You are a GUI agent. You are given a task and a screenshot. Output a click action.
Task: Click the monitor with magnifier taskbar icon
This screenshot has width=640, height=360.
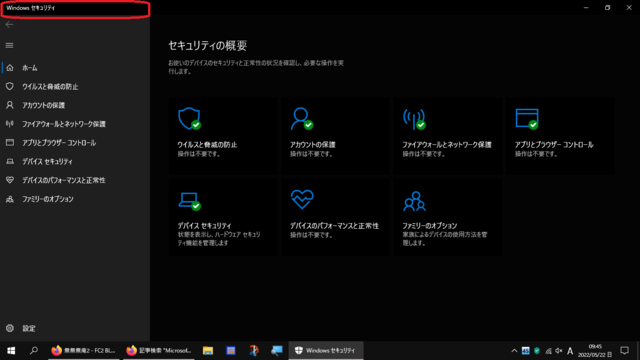(x=276, y=351)
